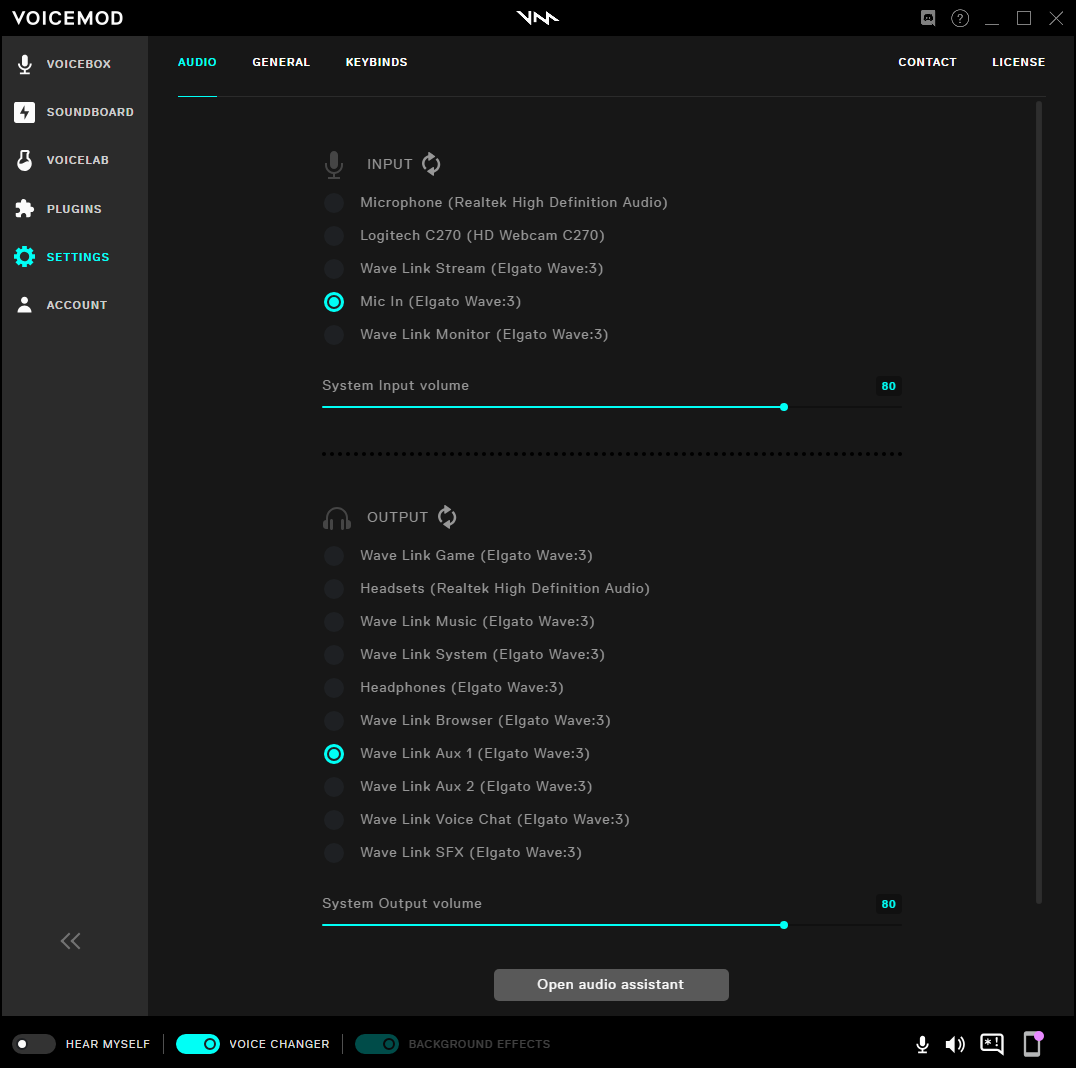
Task: Open the Soundboard lightning icon
Action: tap(25, 112)
